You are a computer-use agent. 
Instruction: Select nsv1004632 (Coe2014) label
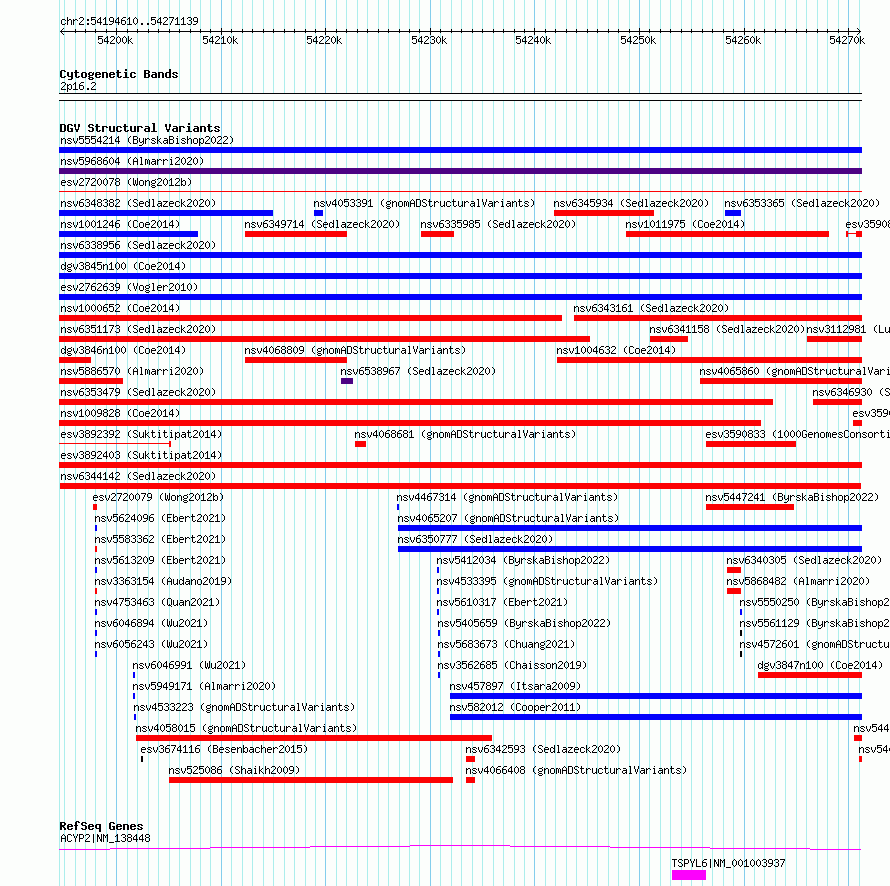[616, 350]
